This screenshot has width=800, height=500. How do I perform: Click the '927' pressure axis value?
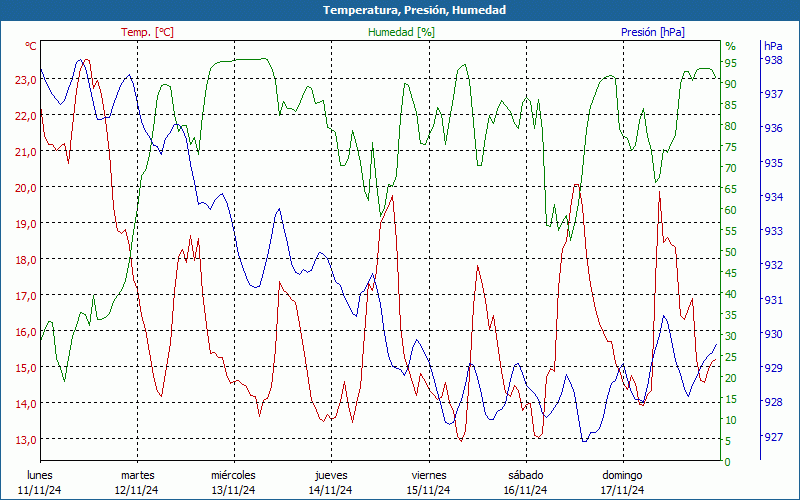(x=773, y=437)
